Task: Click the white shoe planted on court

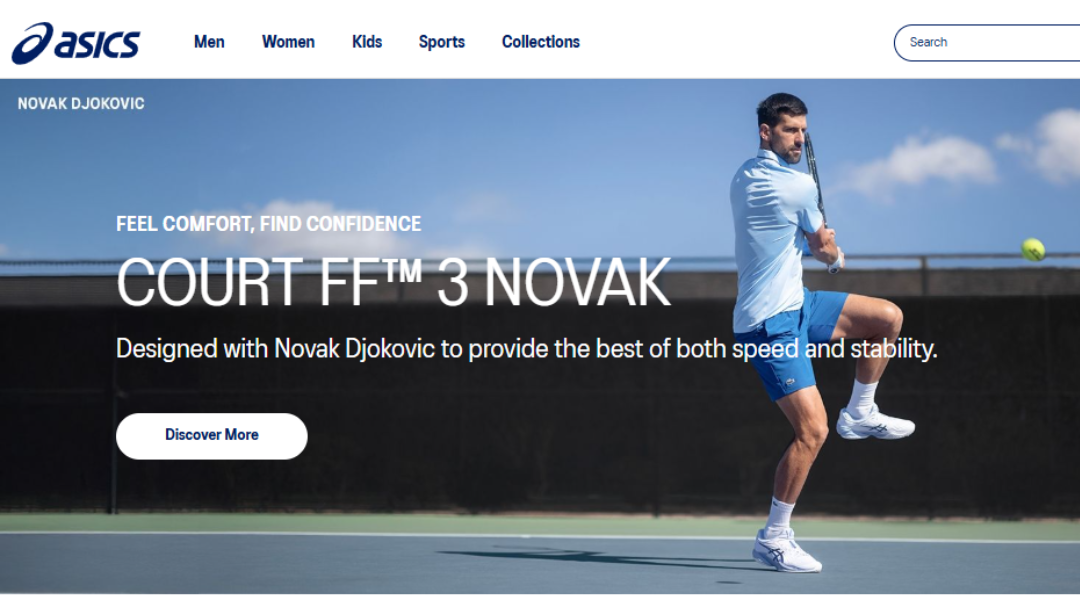Action: tap(787, 550)
